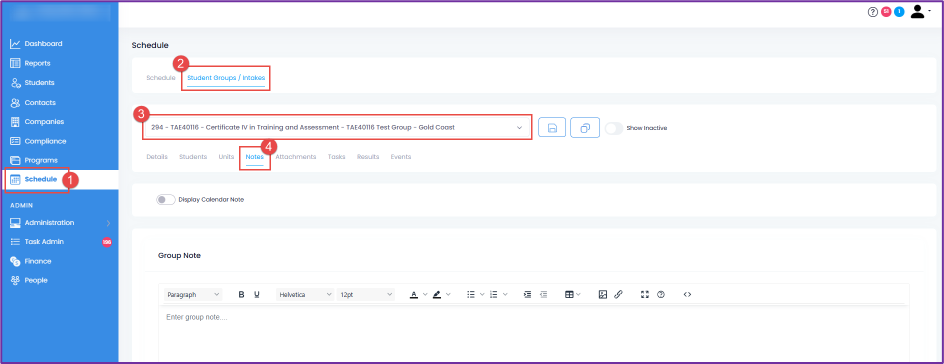Screen dimensions: 944x364
Task: Open the Helvetica font family dropdown
Action: click(x=305, y=295)
